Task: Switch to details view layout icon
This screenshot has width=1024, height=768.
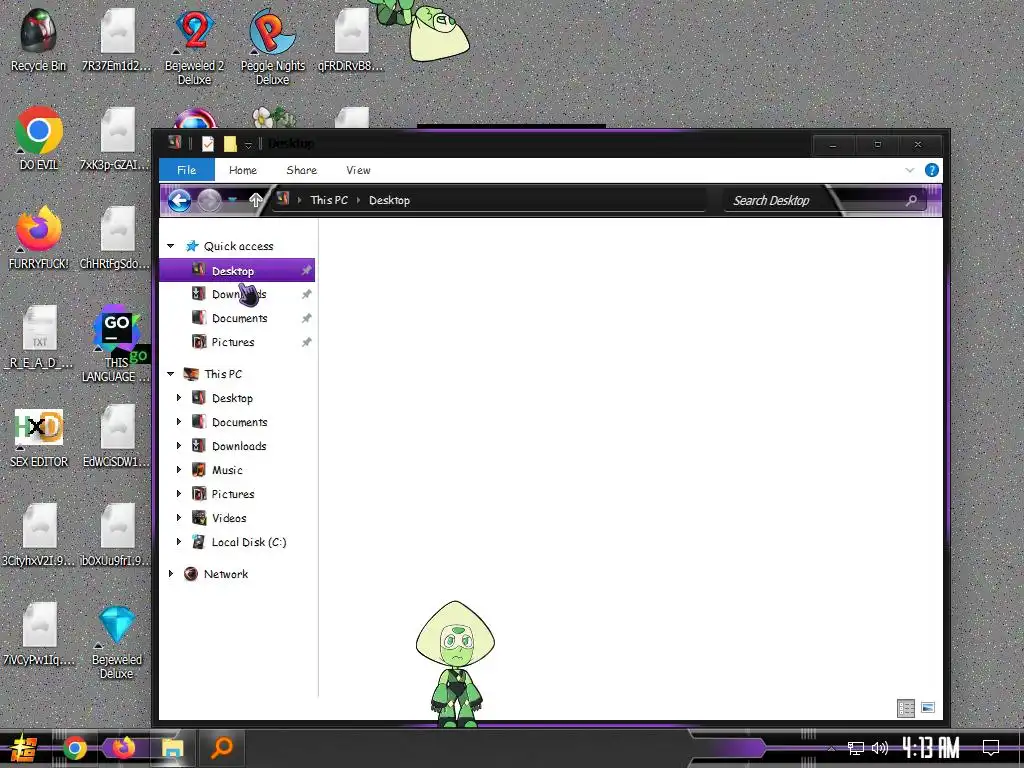Action: pos(906,708)
